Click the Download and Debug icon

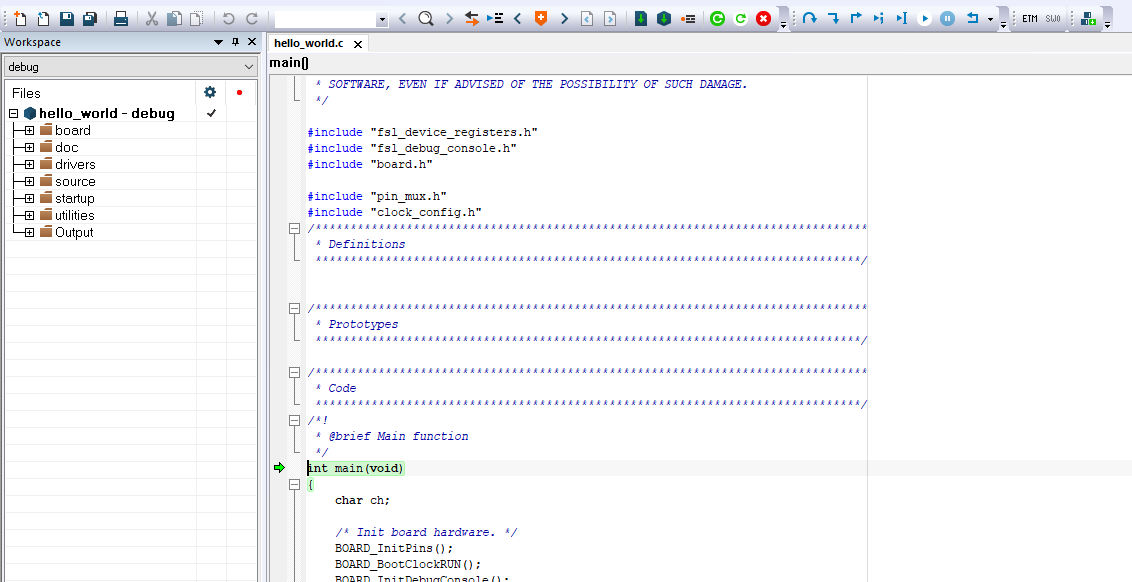[640, 19]
